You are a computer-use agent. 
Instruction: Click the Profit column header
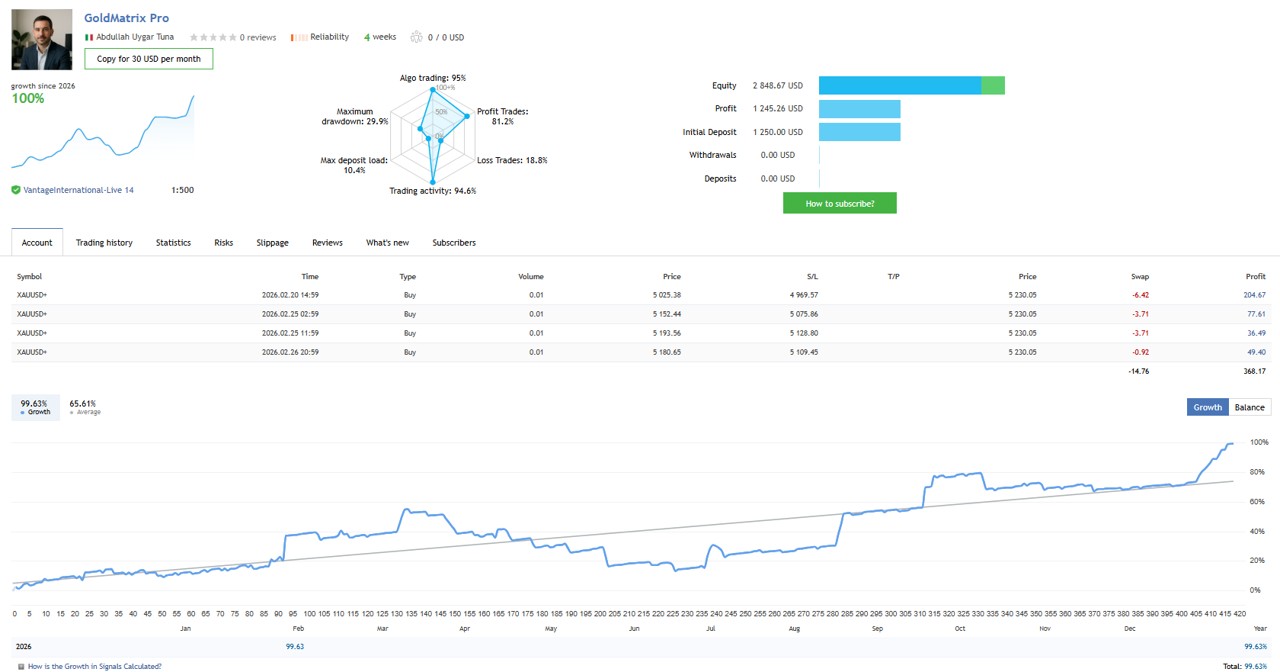[x=1255, y=276]
